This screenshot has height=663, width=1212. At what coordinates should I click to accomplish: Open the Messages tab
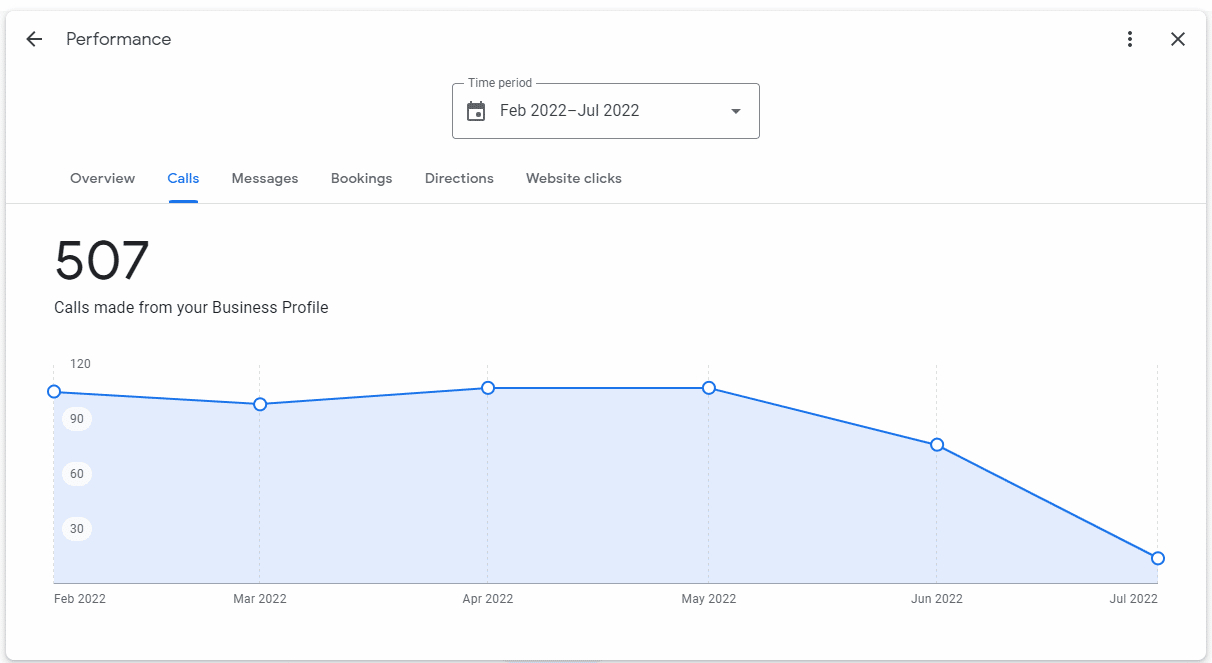pos(265,178)
